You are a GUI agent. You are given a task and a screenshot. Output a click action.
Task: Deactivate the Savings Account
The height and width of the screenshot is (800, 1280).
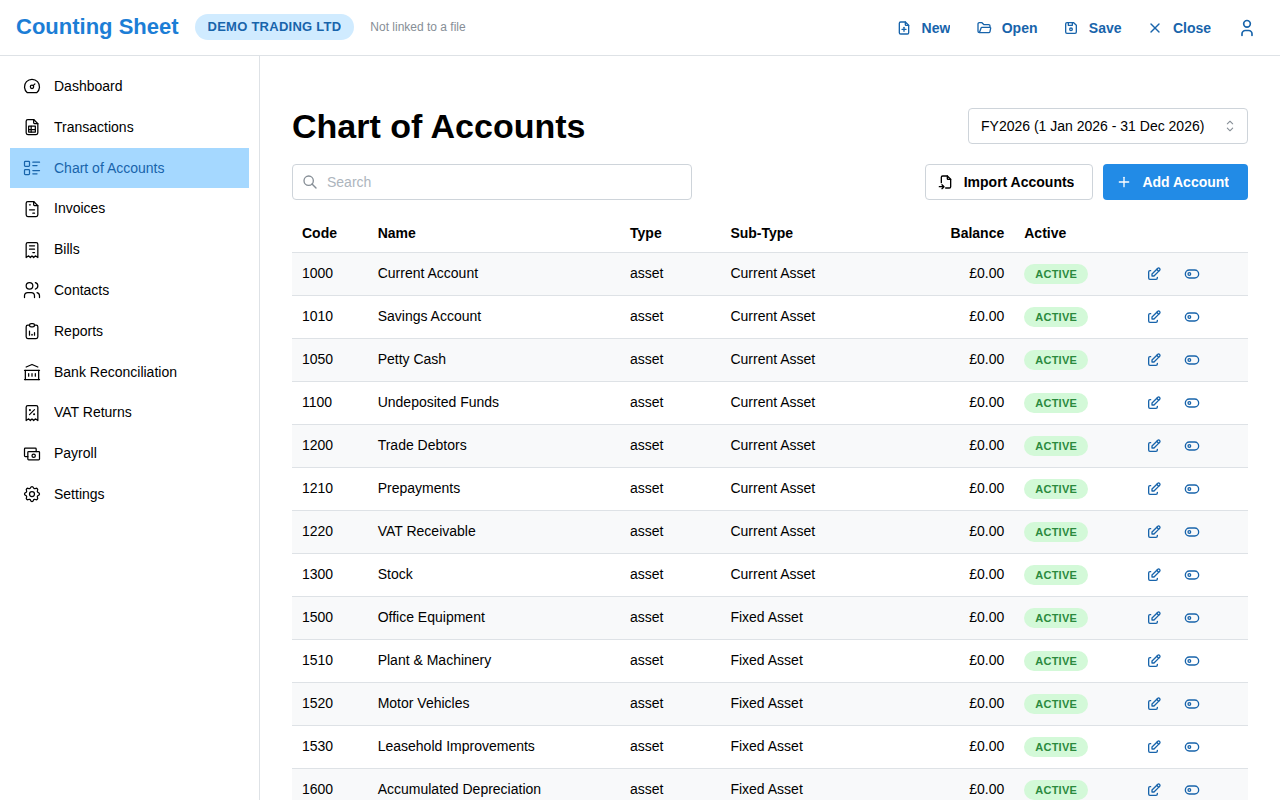point(1192,317)
